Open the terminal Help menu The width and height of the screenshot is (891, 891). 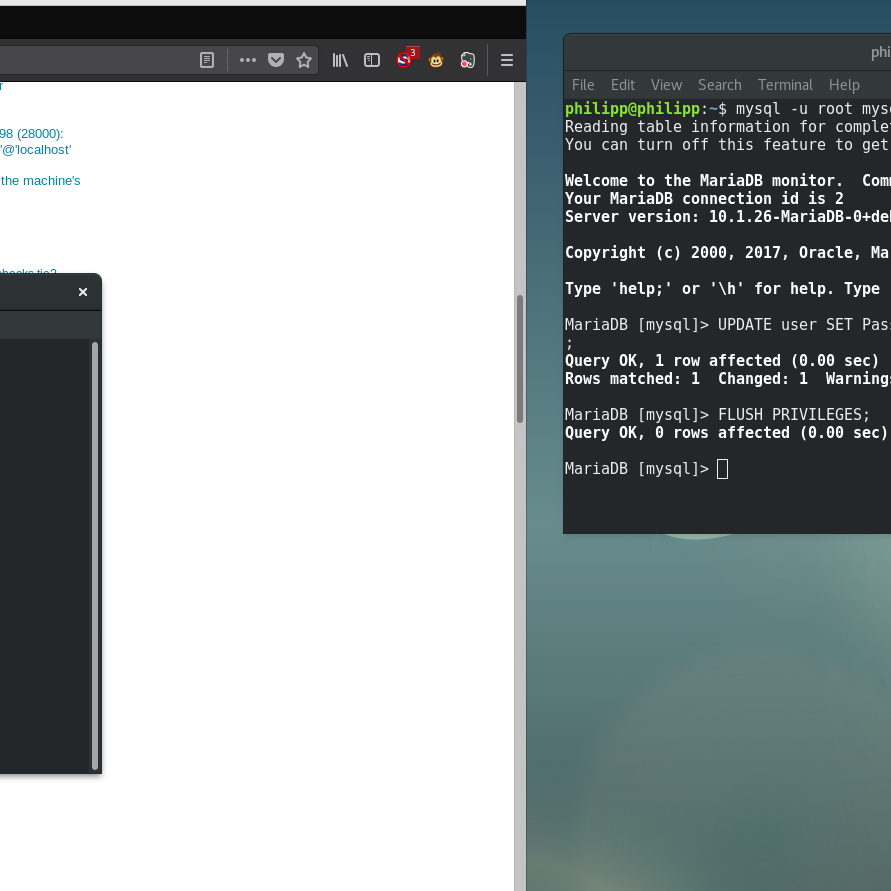click(844, 85)
